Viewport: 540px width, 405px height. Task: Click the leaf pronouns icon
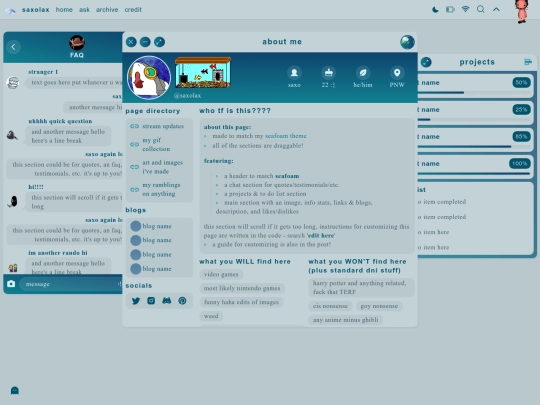[x=363, y=73]
